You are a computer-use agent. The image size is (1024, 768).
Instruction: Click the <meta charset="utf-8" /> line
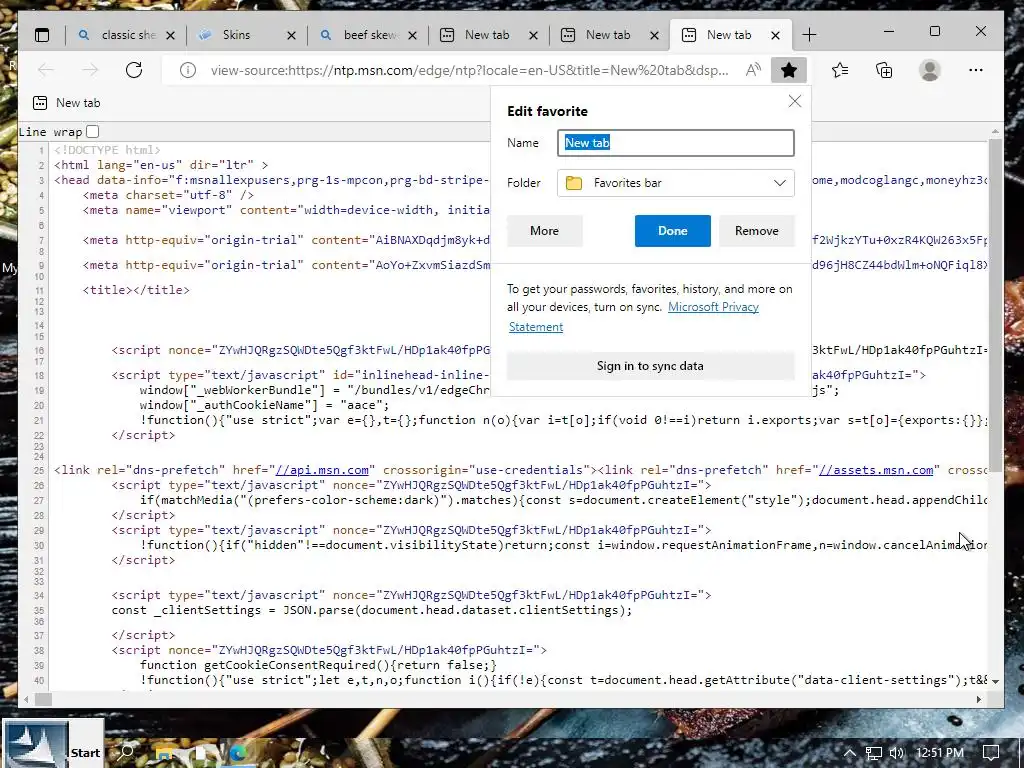168,195
